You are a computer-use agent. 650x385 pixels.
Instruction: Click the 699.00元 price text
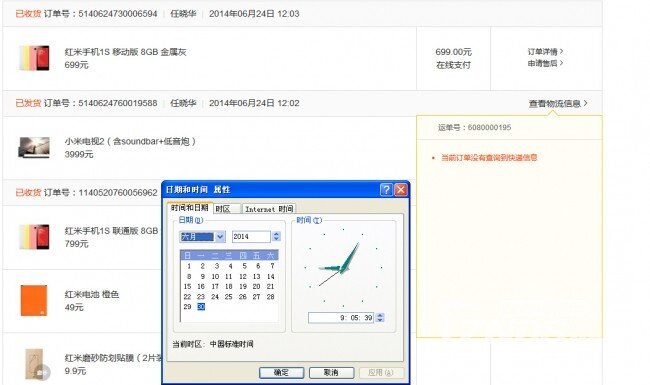pyautogui.click(x=454, y=52)
